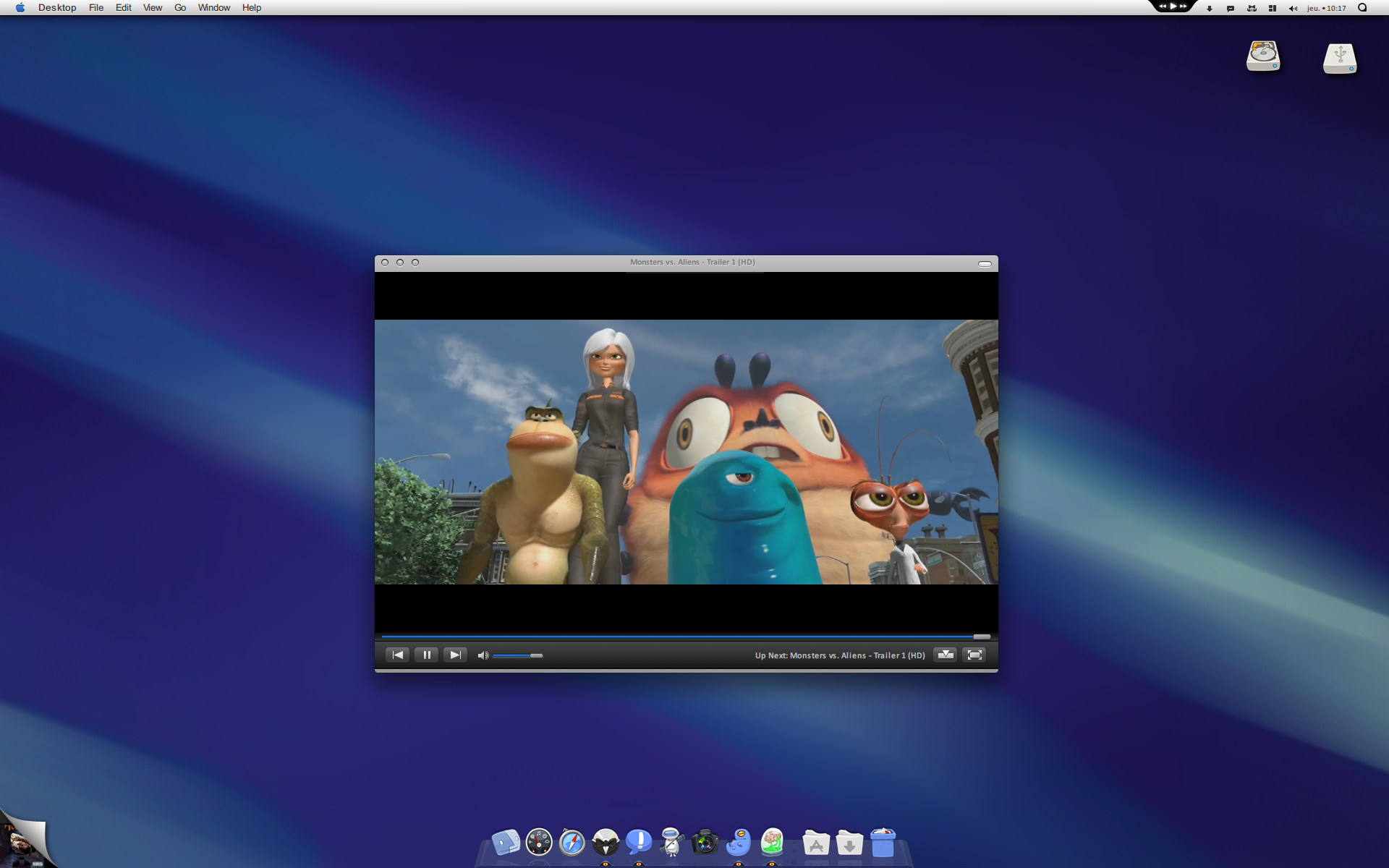Open the Applications folder stack in dock

[816, 843]
